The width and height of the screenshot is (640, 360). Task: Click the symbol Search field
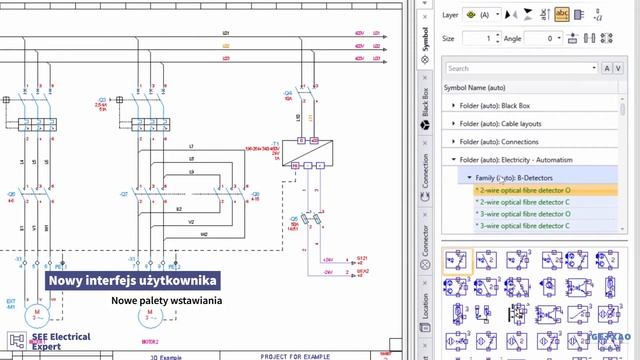tap(518, 68)
